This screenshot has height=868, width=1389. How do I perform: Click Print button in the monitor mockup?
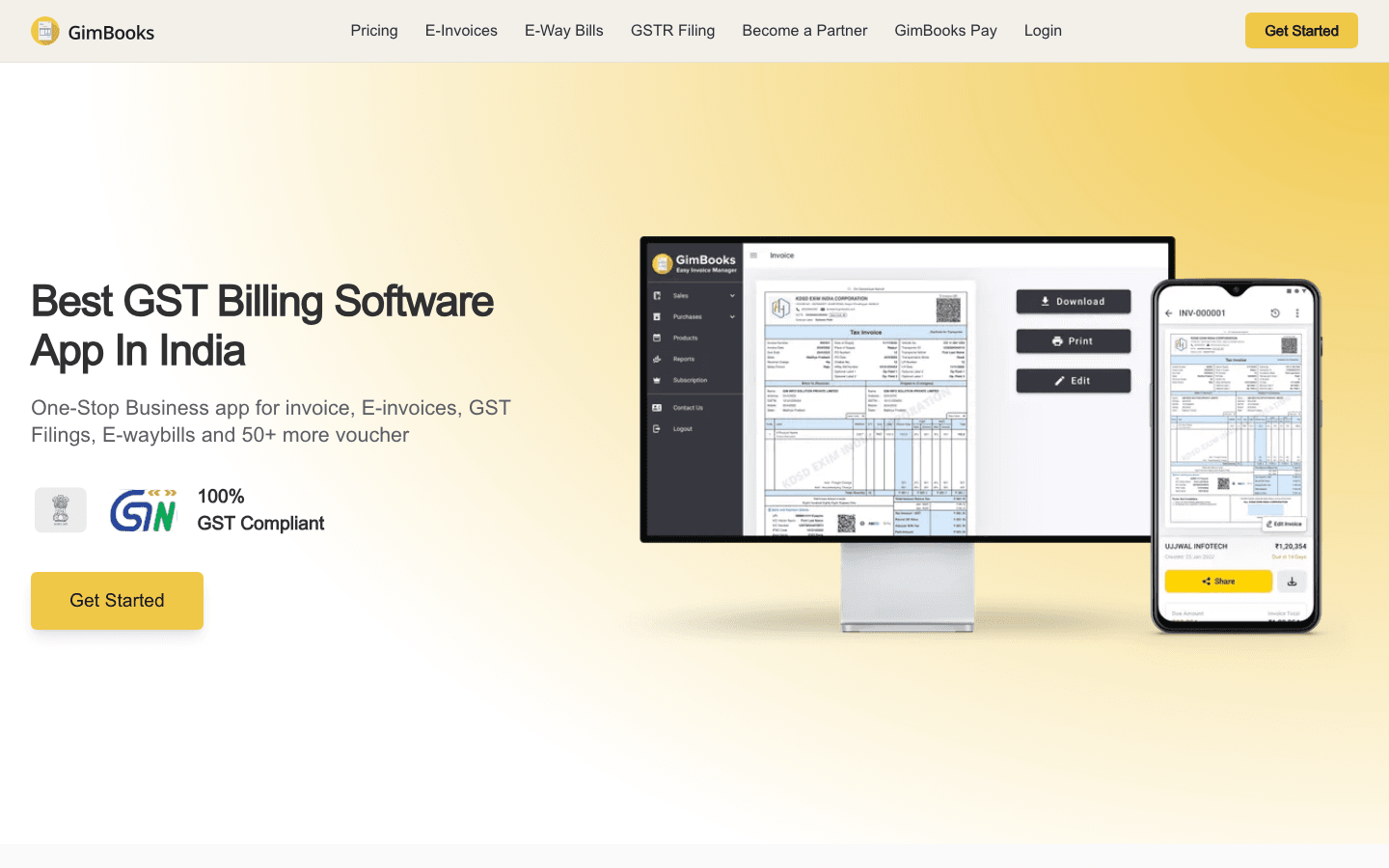(1074, 341)
